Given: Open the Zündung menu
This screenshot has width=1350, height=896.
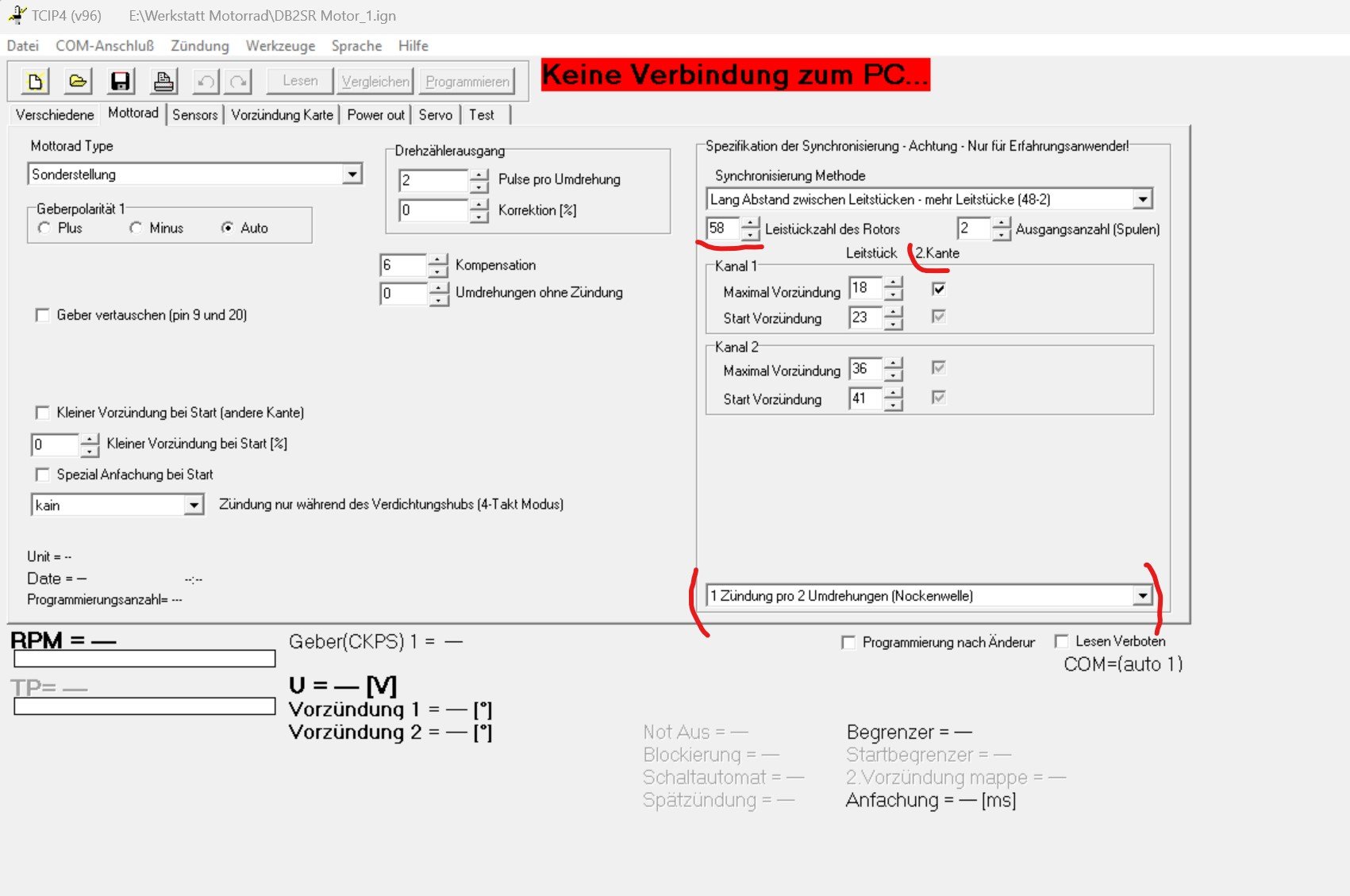Looking at the screenshot, I should click(200, 46).
